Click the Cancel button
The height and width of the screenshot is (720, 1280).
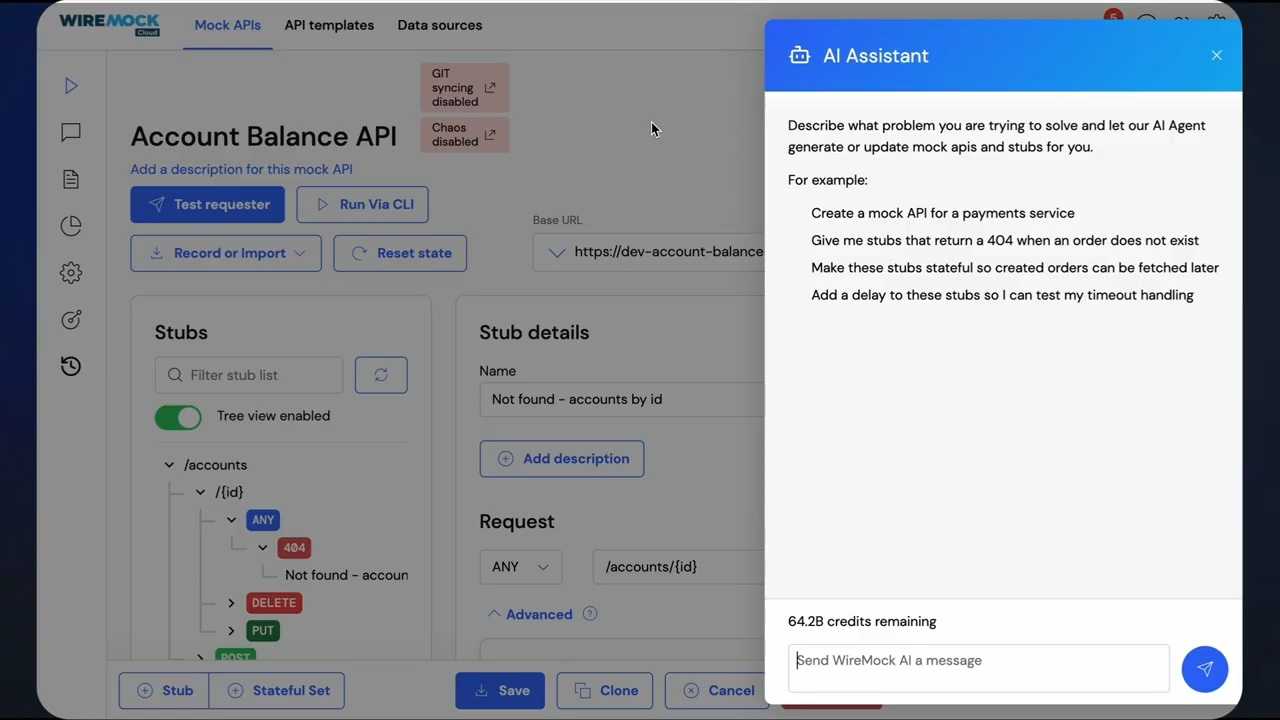pos(717,690)
